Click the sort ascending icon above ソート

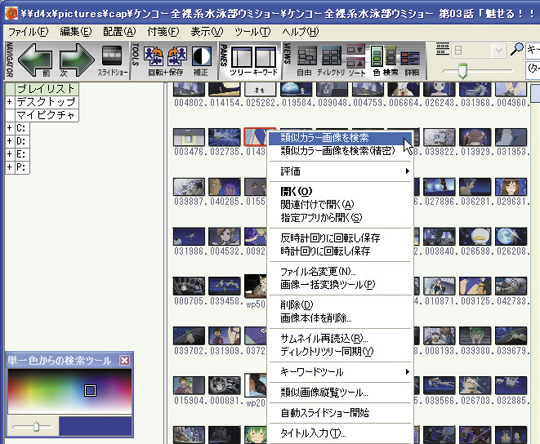[355, 63]
